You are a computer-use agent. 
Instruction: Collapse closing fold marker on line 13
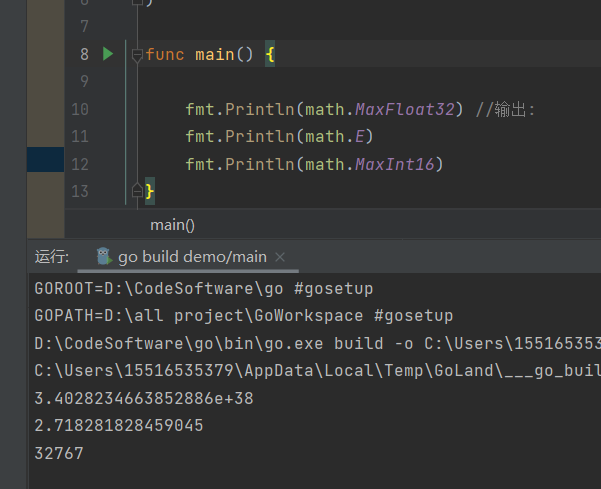tap(137, 190)
